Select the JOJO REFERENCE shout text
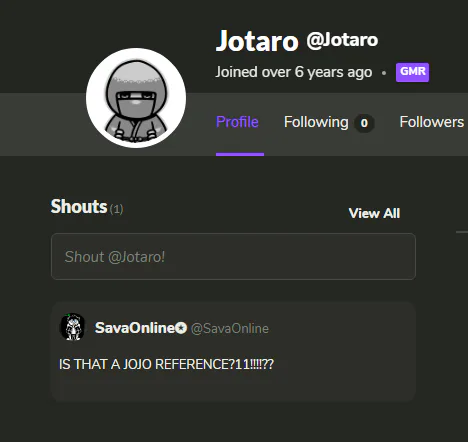The height and width of the screenshot is (442, 468). click(x=166, y=364)
